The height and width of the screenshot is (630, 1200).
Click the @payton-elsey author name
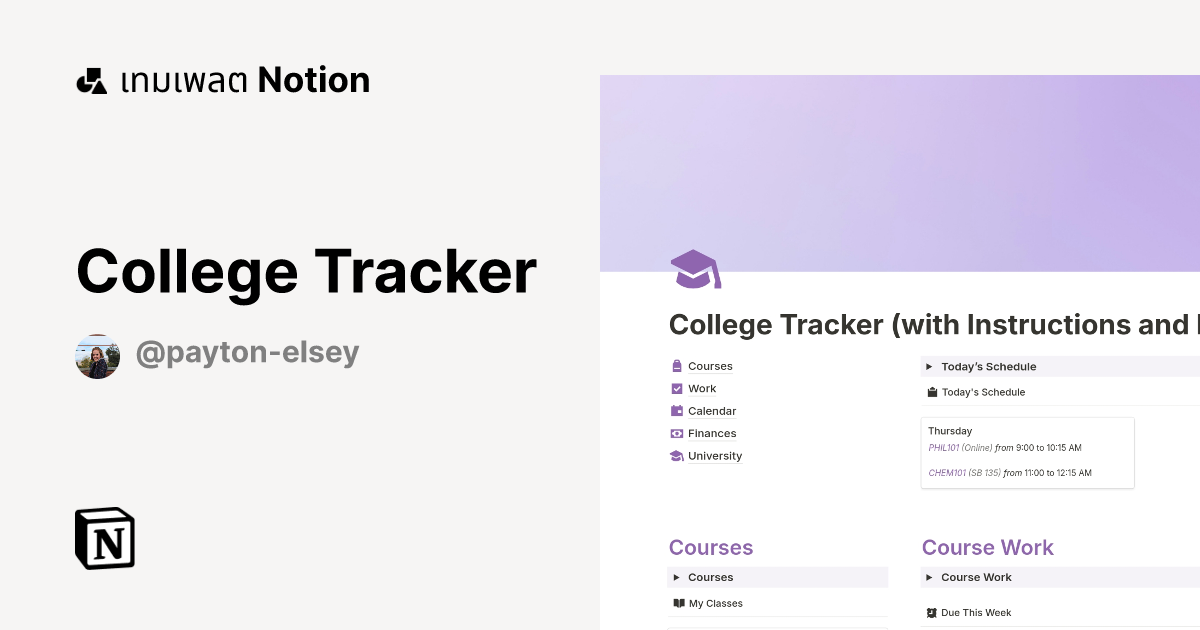click(x=248, y=352)
